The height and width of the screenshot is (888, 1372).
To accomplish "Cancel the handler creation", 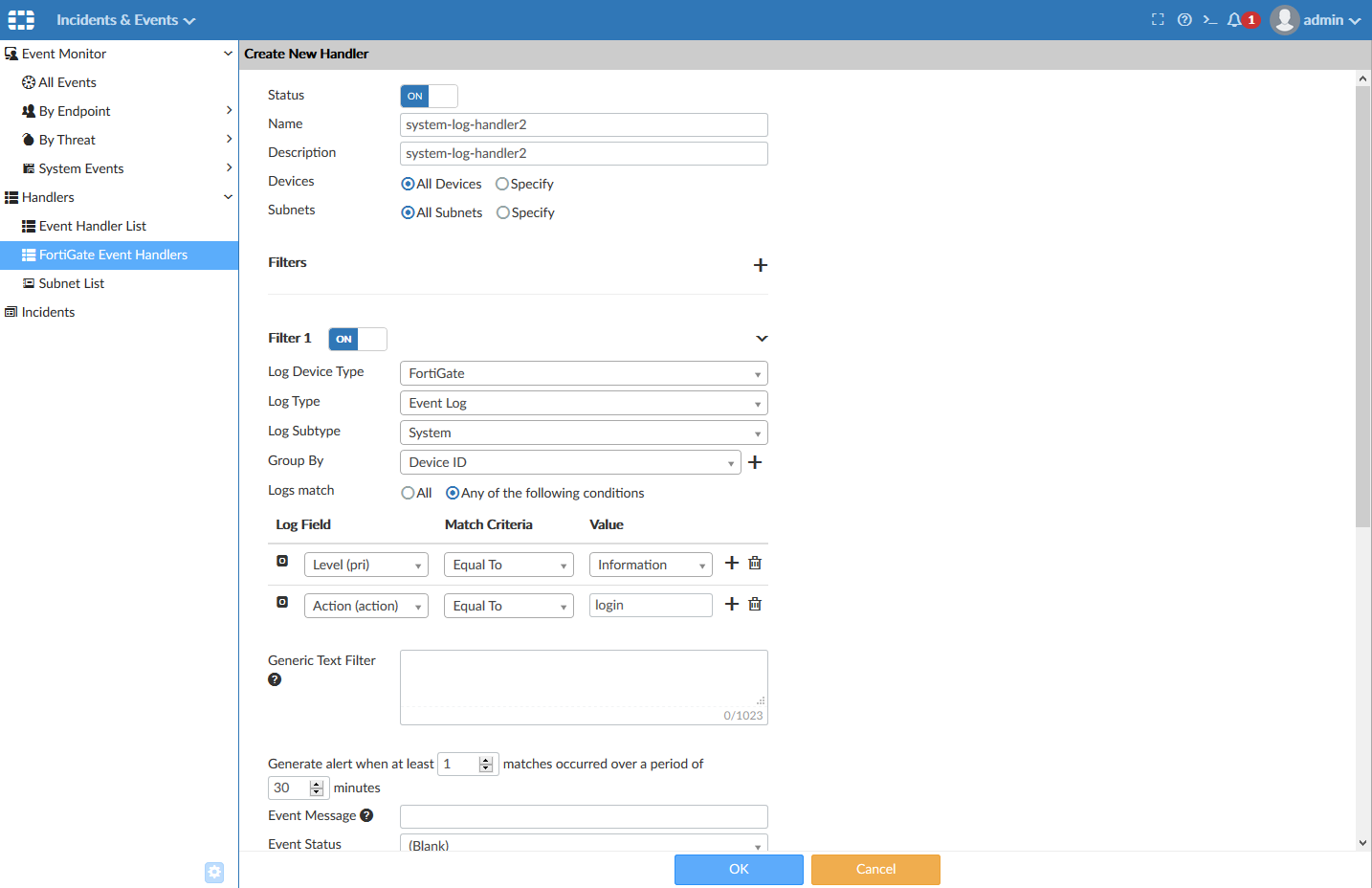I will pos(874,870).
